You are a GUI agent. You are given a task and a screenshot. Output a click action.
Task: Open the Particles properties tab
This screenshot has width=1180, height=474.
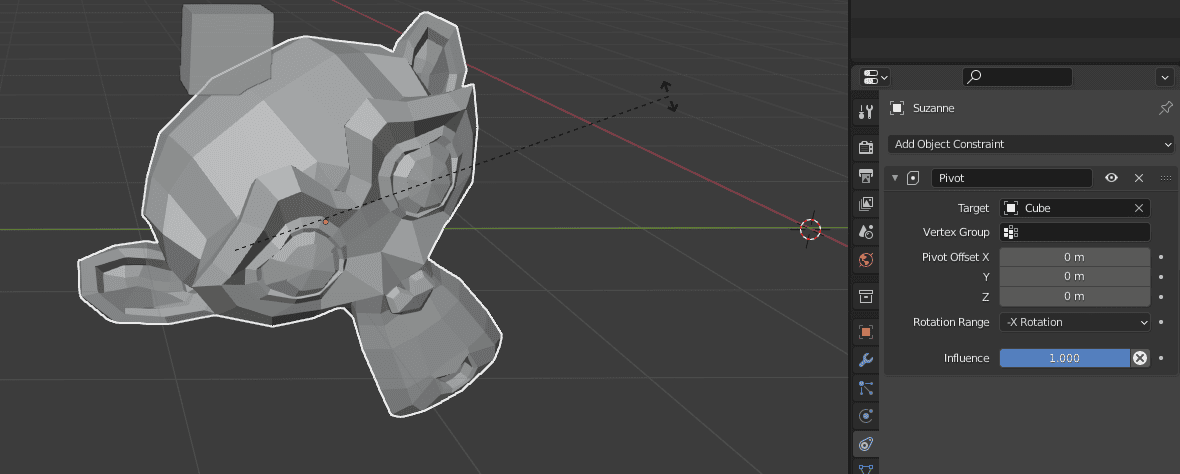(865, 387)
